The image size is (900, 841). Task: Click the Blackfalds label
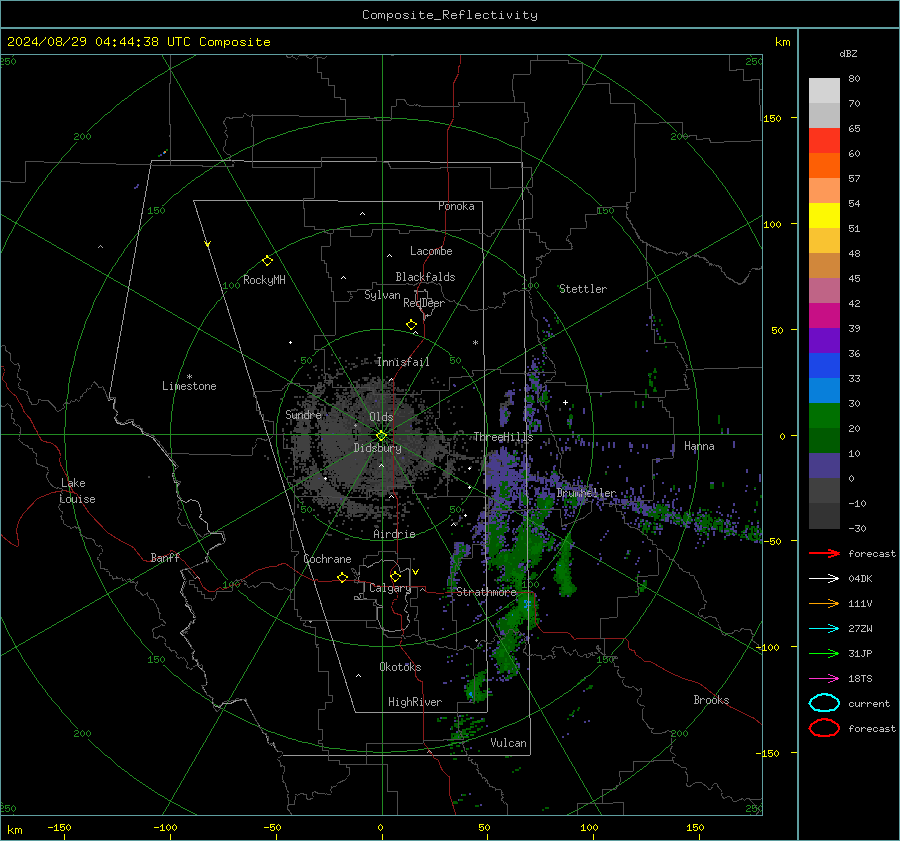pos(425,277)
